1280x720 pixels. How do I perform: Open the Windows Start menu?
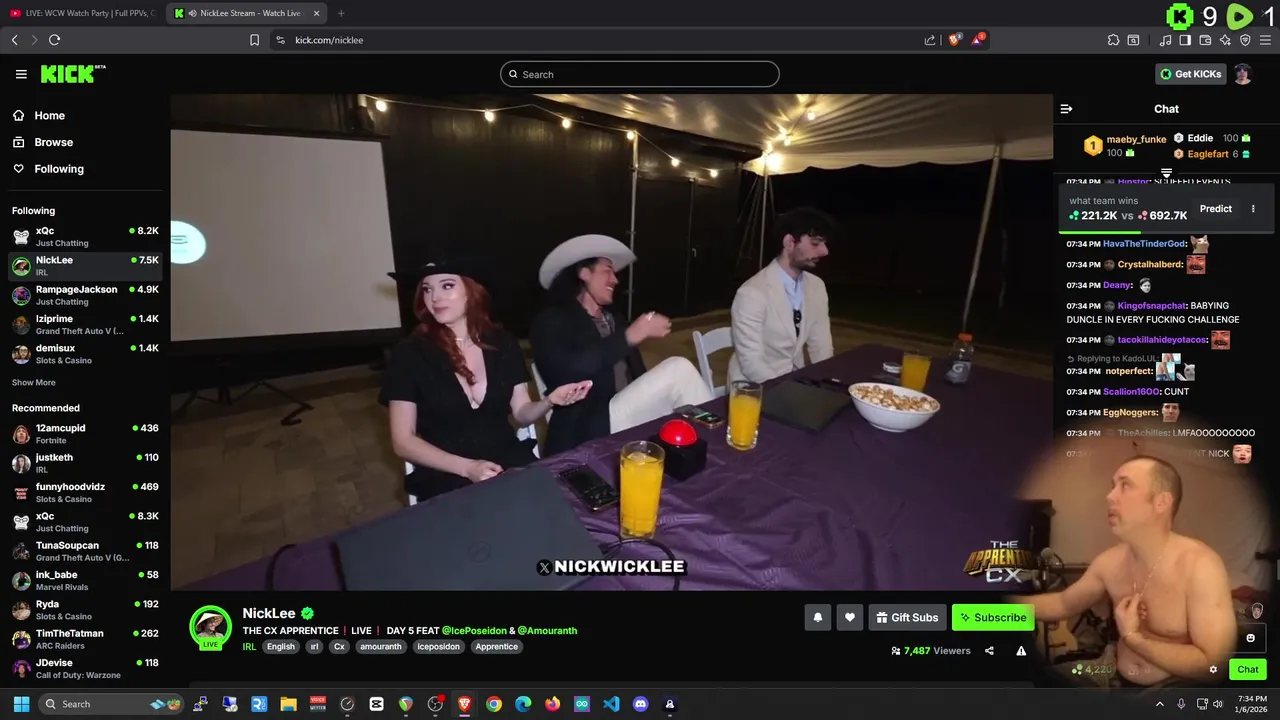click(x=21, y=704)
